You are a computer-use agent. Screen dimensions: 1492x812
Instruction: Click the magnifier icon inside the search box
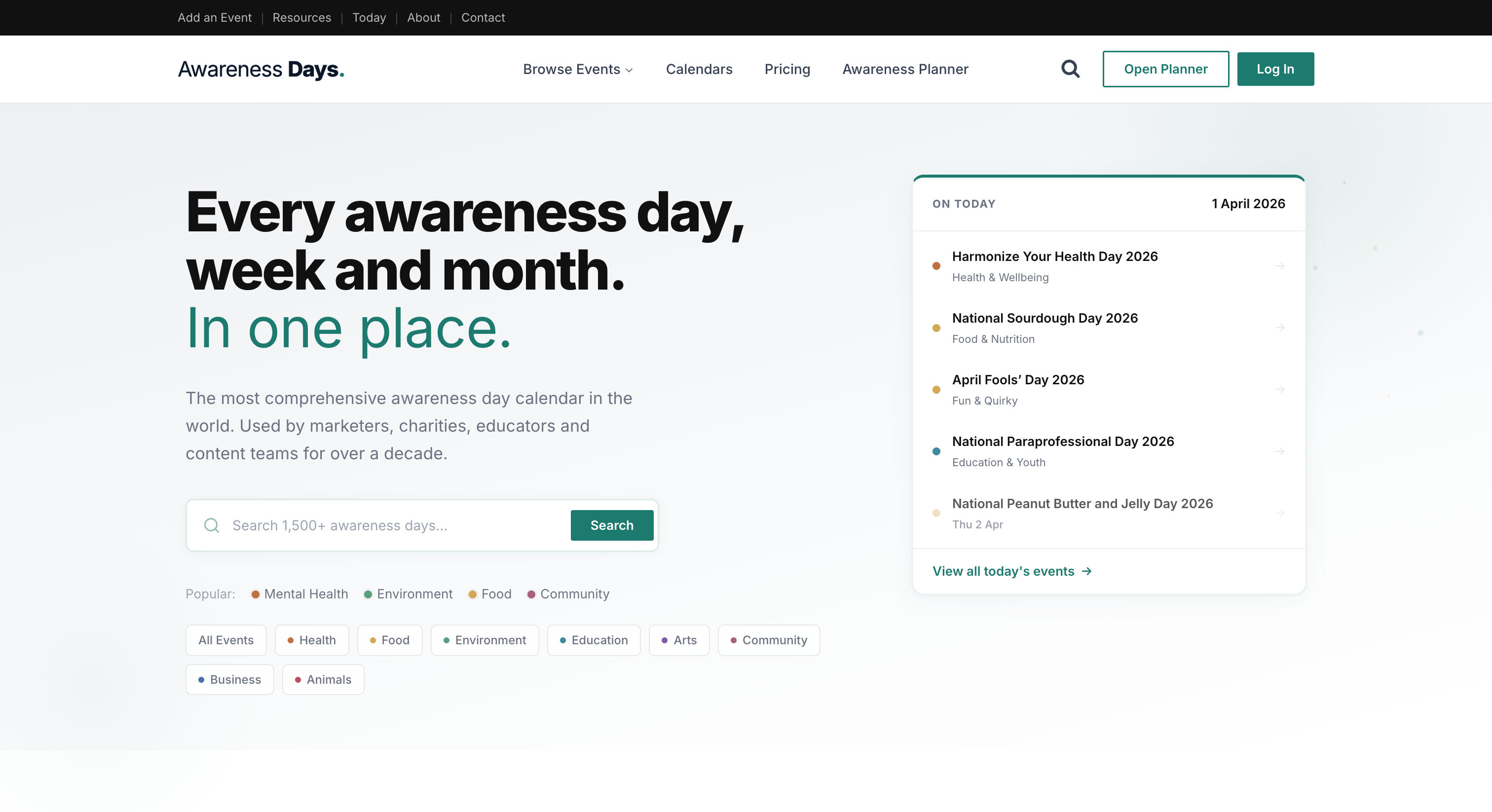pyautogui.click(x=211, y=525)
